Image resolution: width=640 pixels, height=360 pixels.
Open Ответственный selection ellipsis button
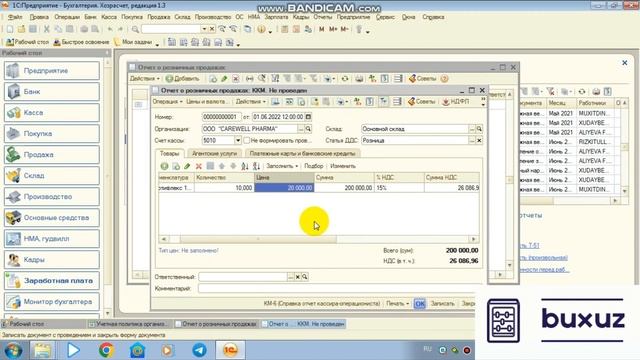pos(290,277)
